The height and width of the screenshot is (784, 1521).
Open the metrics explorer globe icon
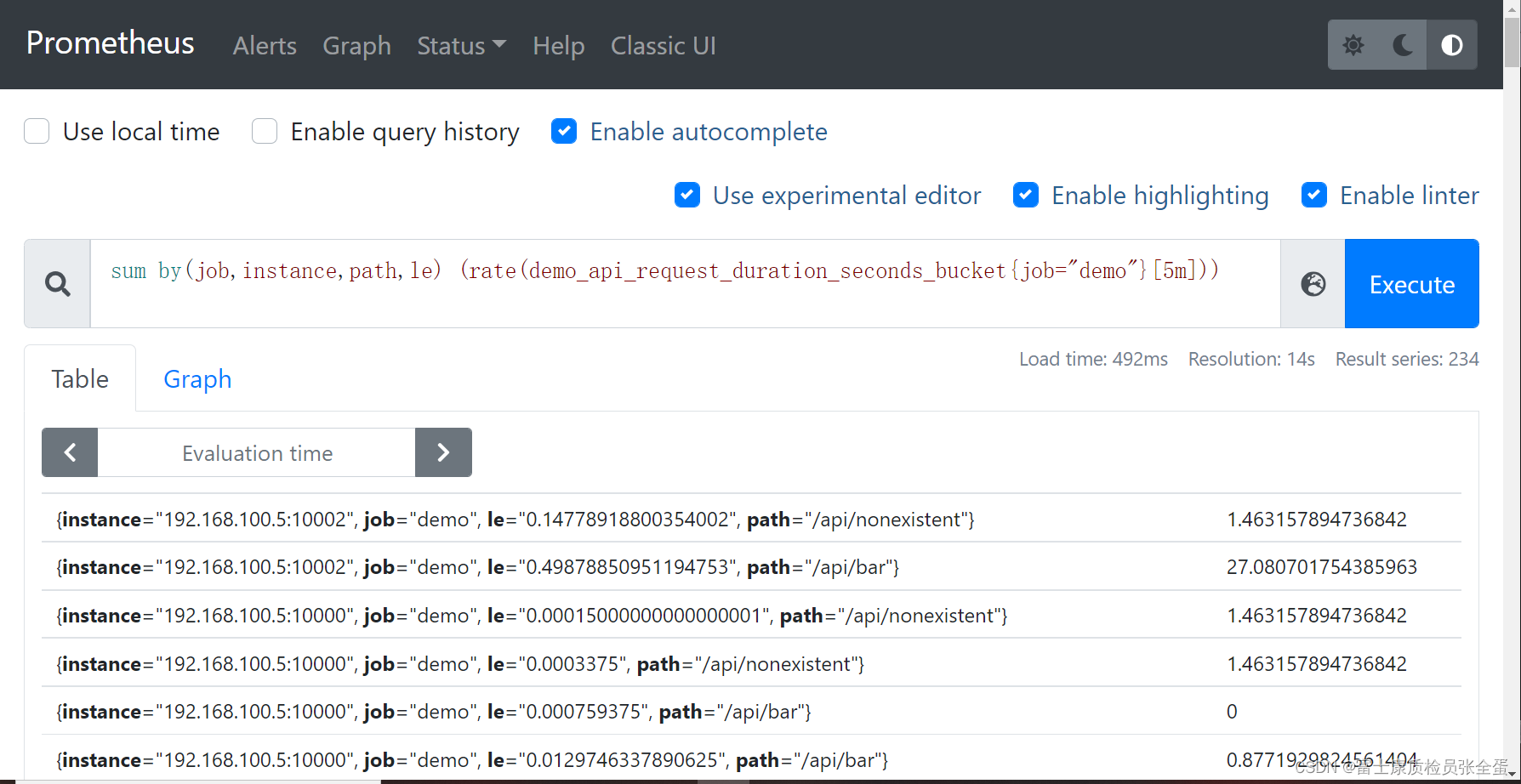point(1313,283)
